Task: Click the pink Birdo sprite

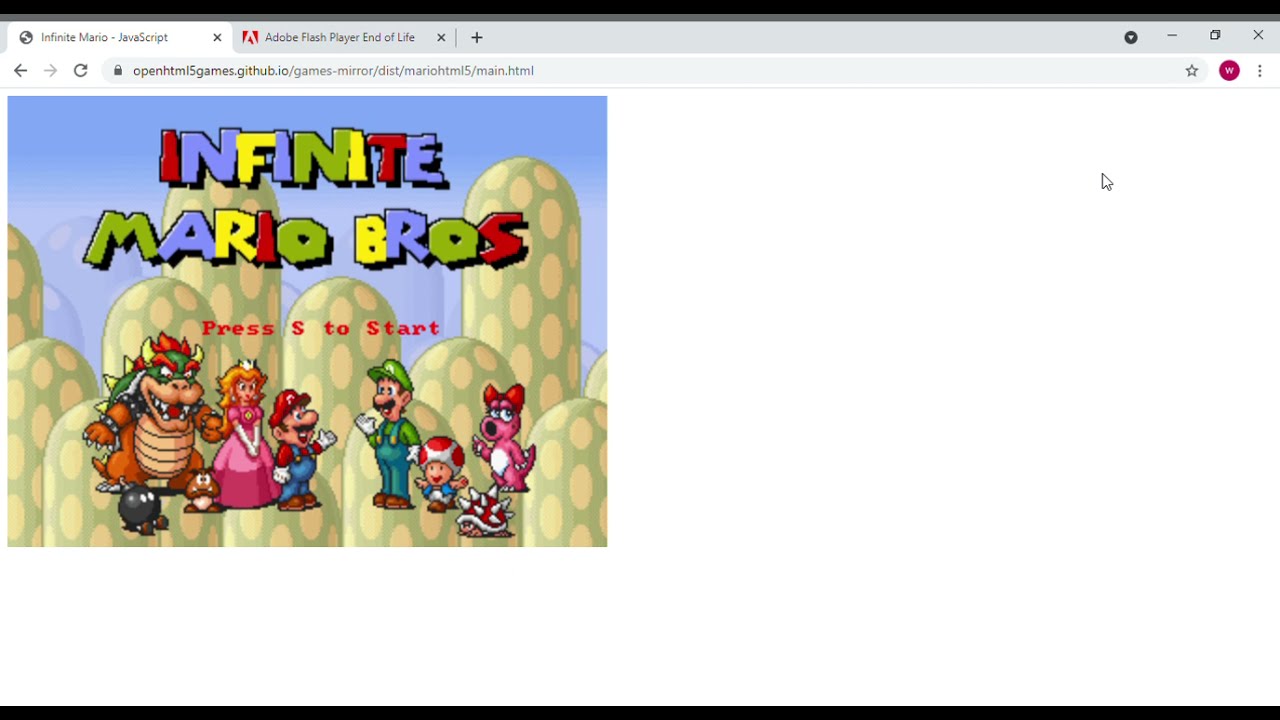Action: click(x=506, y=437)
